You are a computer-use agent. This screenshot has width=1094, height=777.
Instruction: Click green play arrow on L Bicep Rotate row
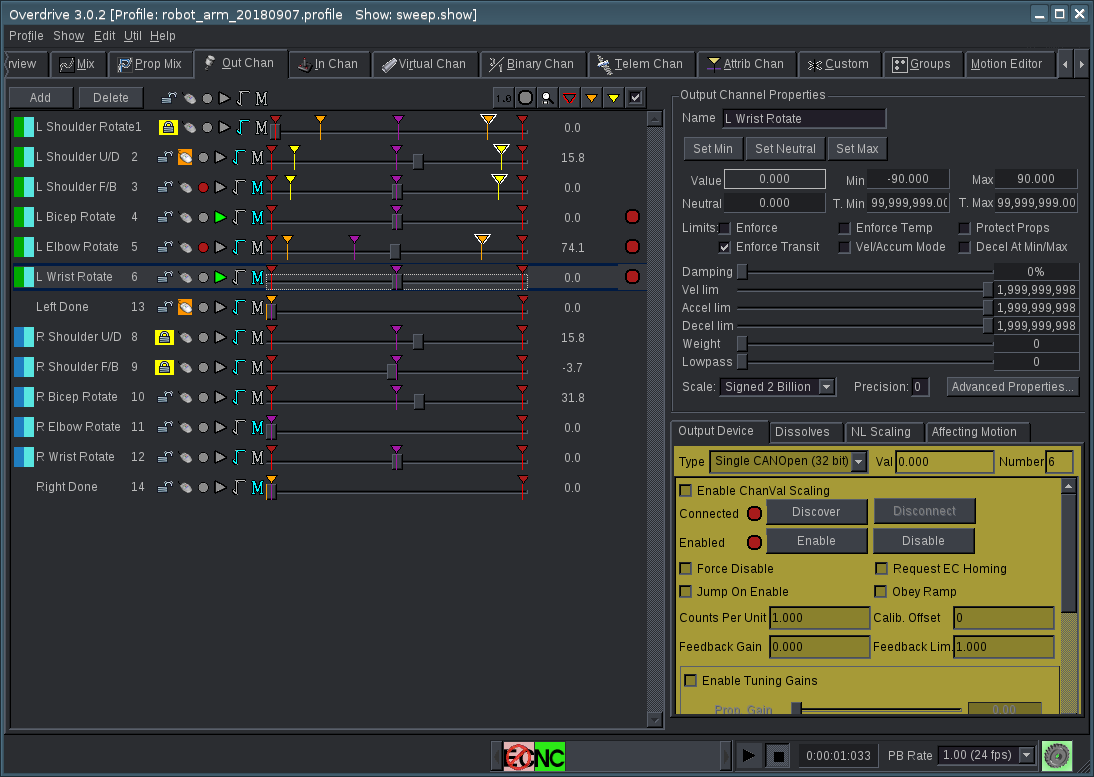220,218
